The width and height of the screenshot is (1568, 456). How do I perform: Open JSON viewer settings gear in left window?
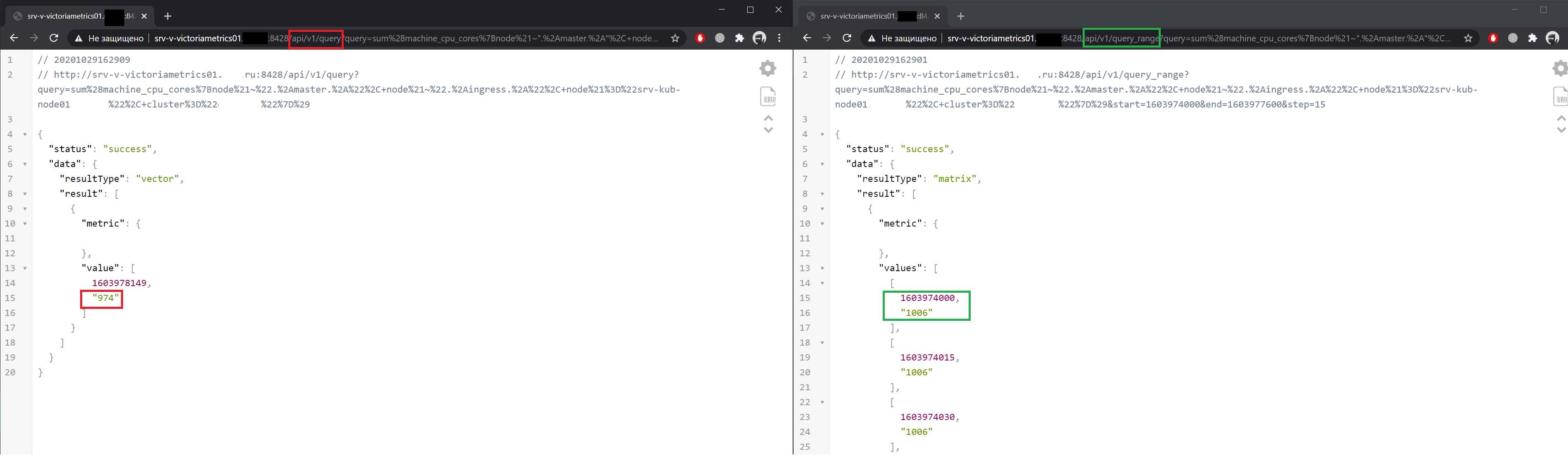point(768,68)
